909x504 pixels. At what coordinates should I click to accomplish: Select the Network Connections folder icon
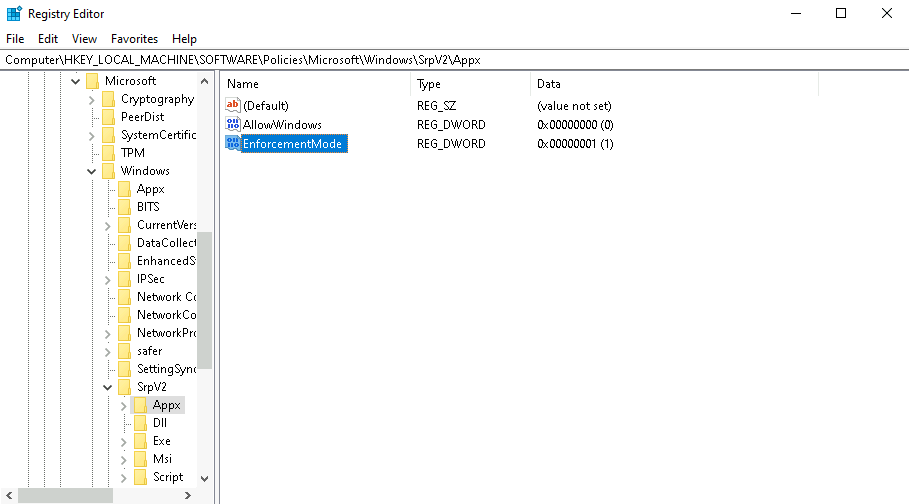pyautogui.click(x=125, y=297)
